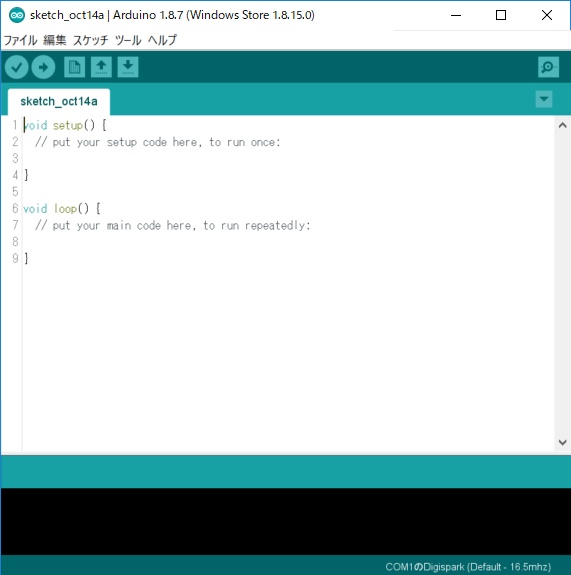
Task: Save sketch with the down arrow icon
Action: (128, 67)
